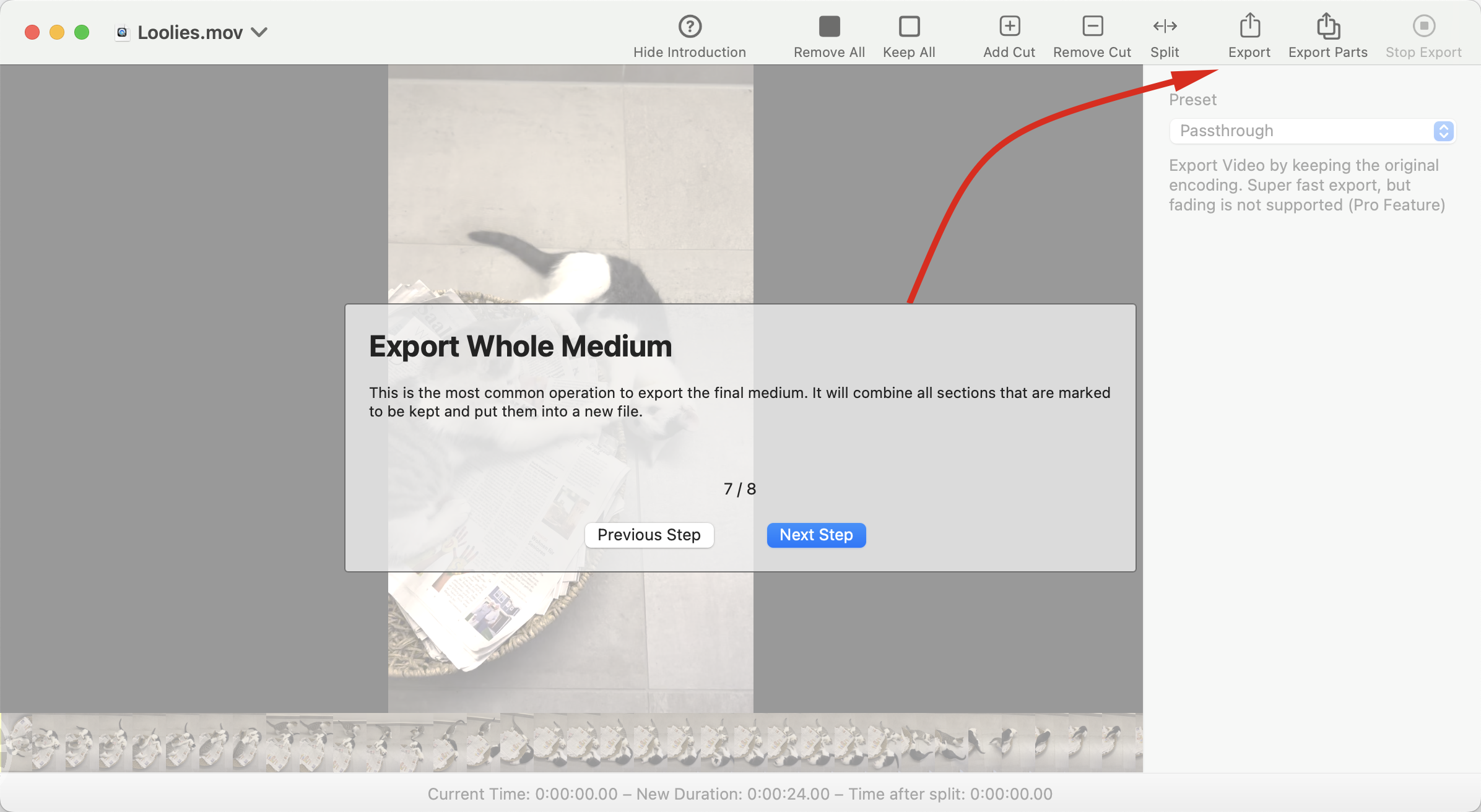Click the Loolies.mov window title text
The image size is (1481, 812).
point(189,32)
